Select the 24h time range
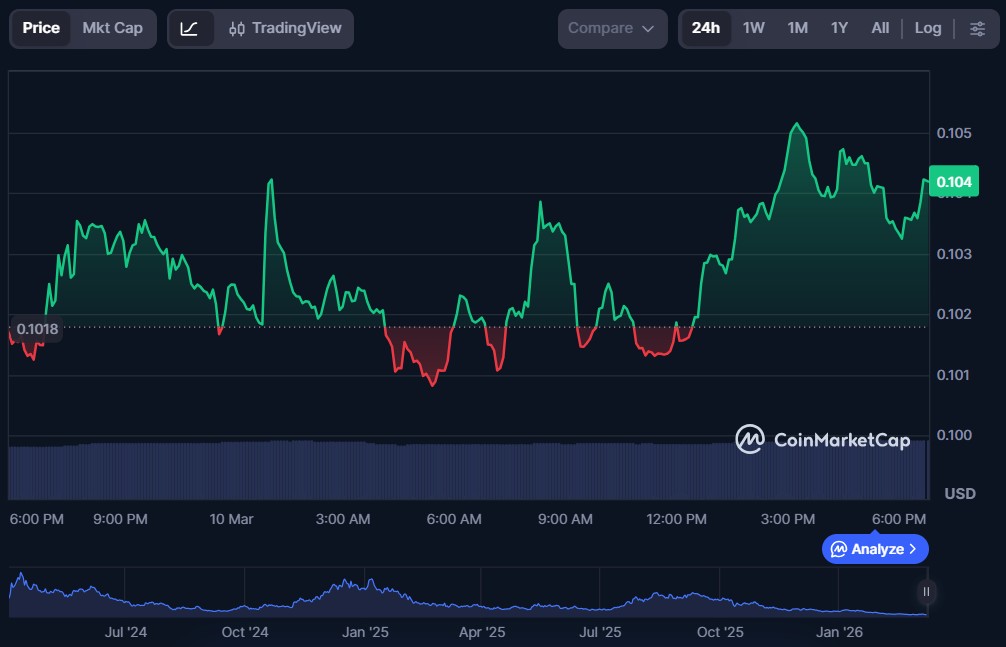 (705, 28)
